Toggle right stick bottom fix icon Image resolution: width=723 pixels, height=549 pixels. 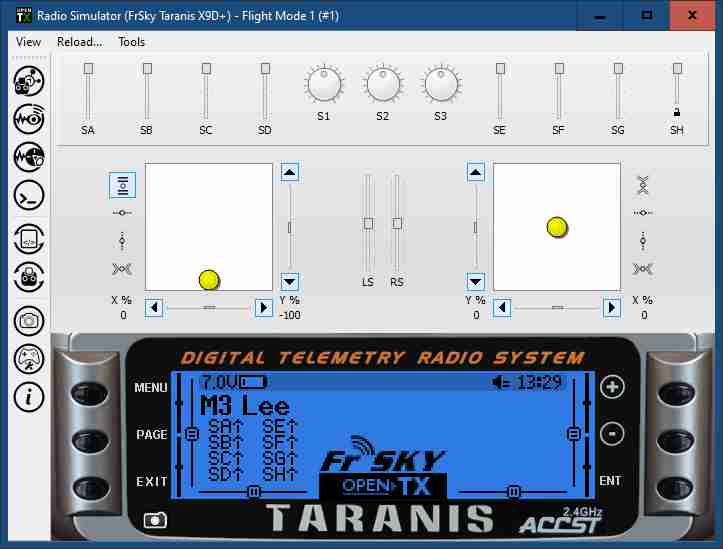coord(643,269)
